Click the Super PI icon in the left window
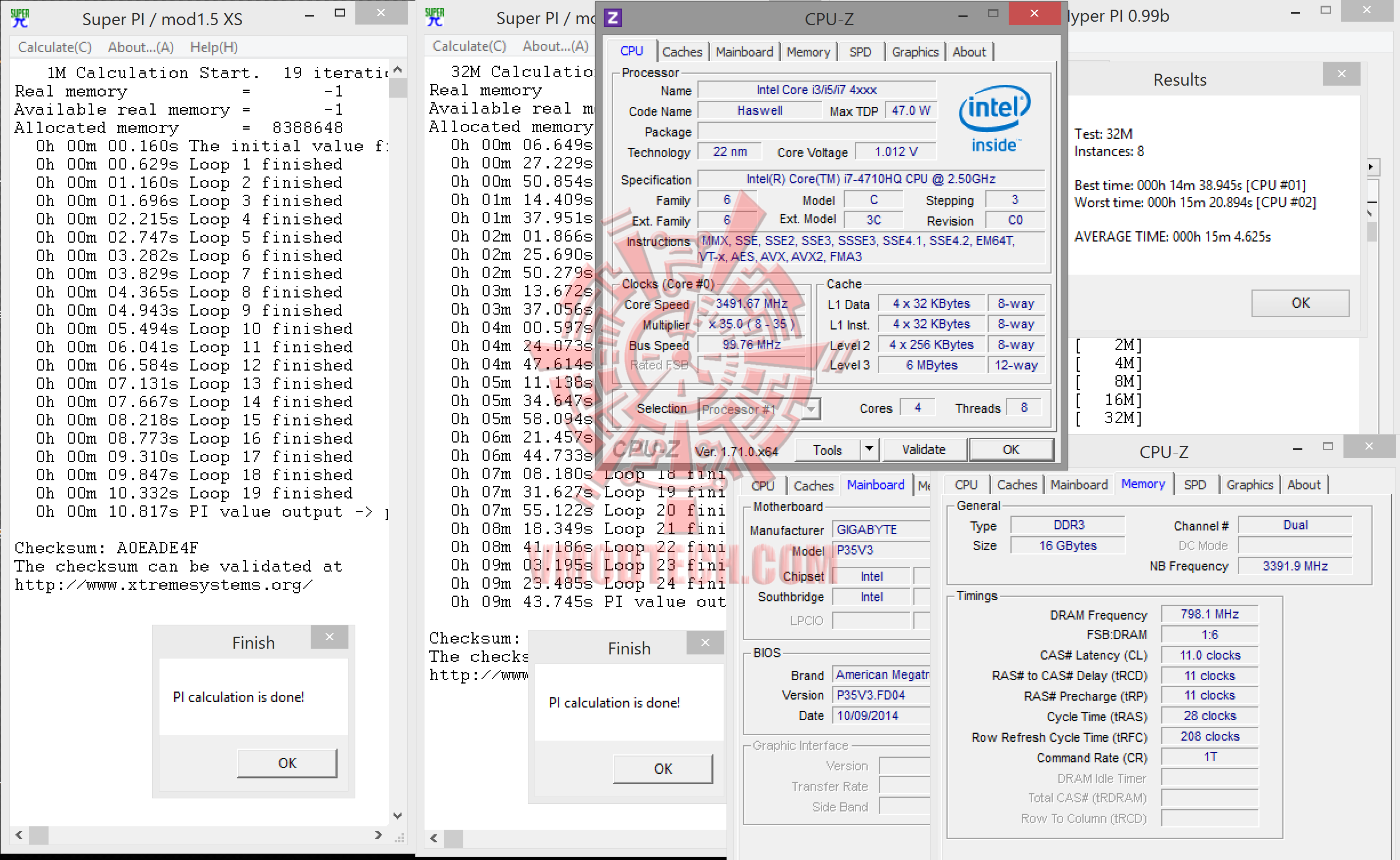 coord(21,18)
